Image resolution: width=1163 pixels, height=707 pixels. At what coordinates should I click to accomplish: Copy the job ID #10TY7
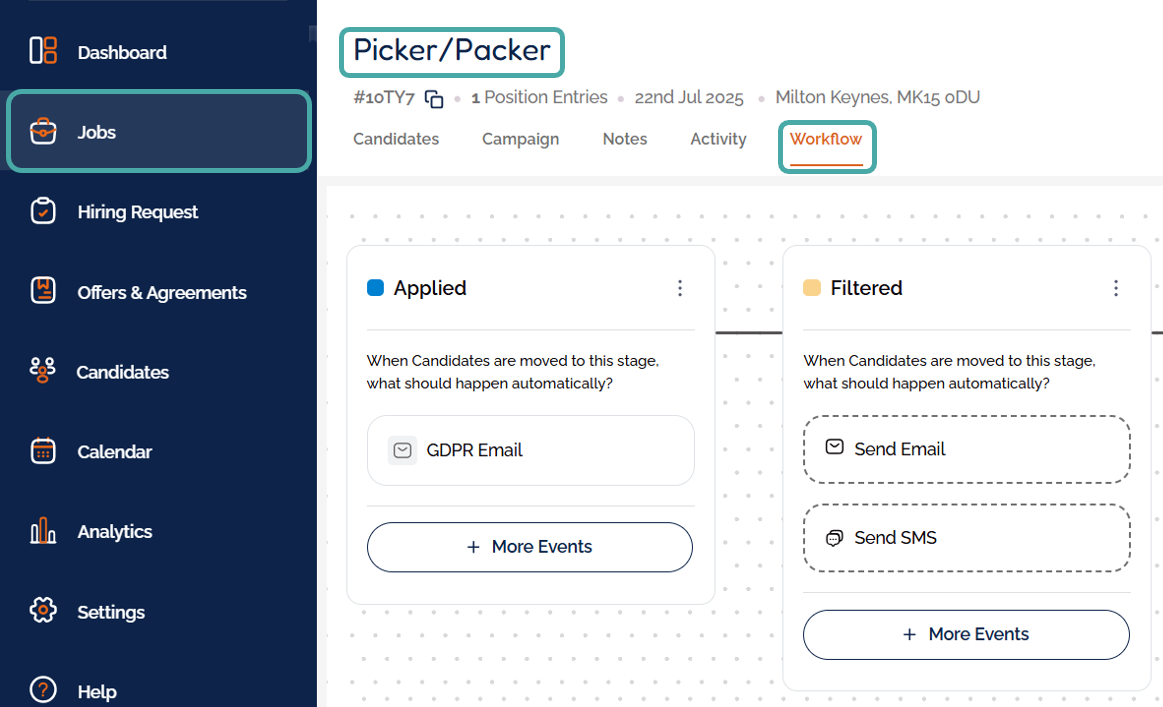434,98
